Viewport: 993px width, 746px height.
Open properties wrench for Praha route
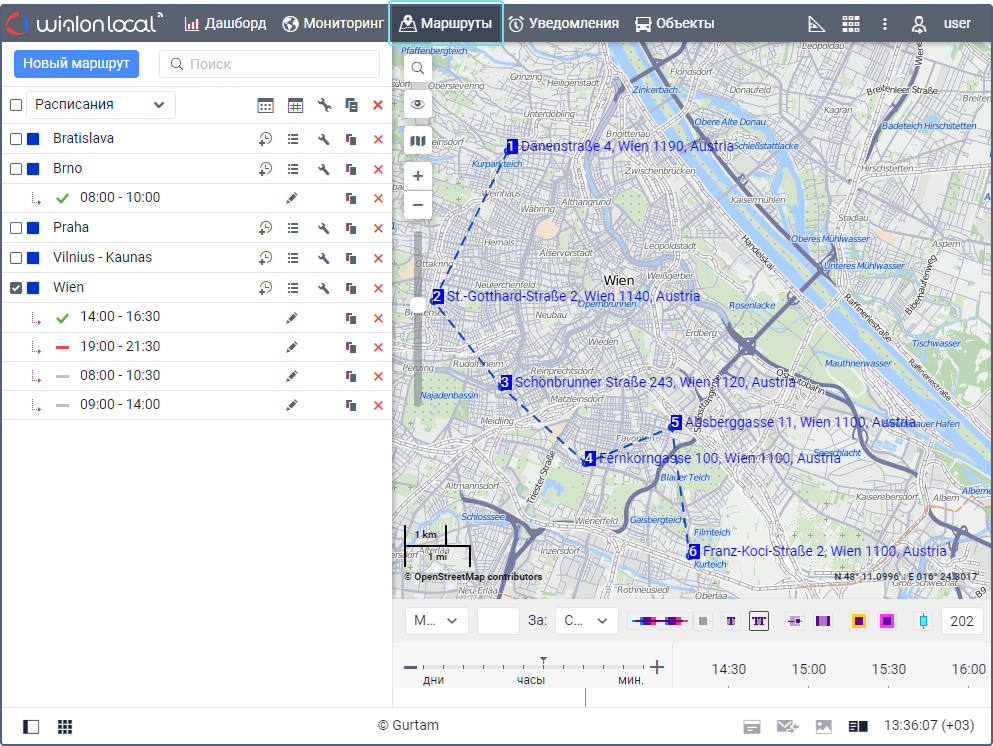pos(324,229)
